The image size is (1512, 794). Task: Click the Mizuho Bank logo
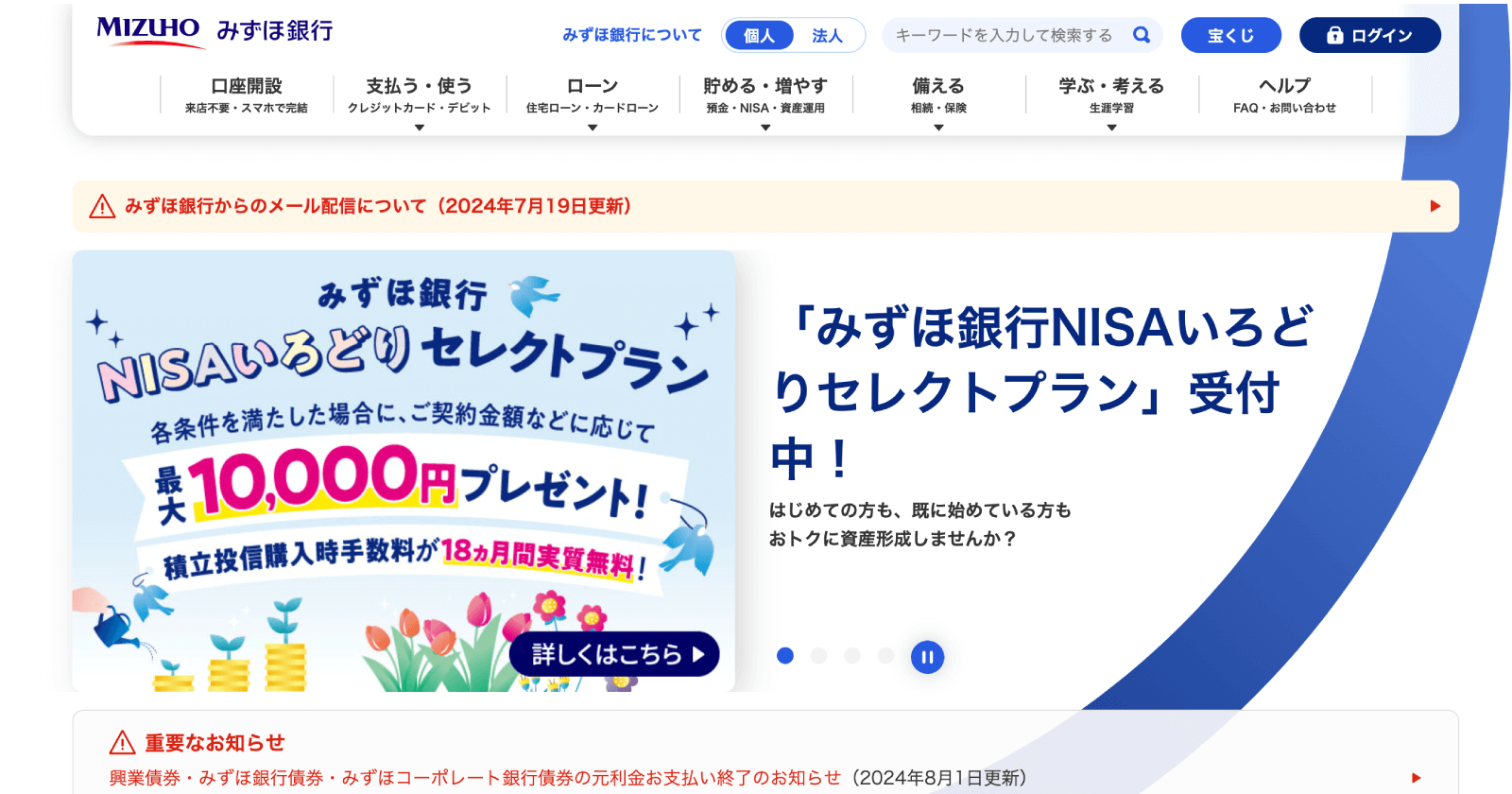[x=215, y=31]
